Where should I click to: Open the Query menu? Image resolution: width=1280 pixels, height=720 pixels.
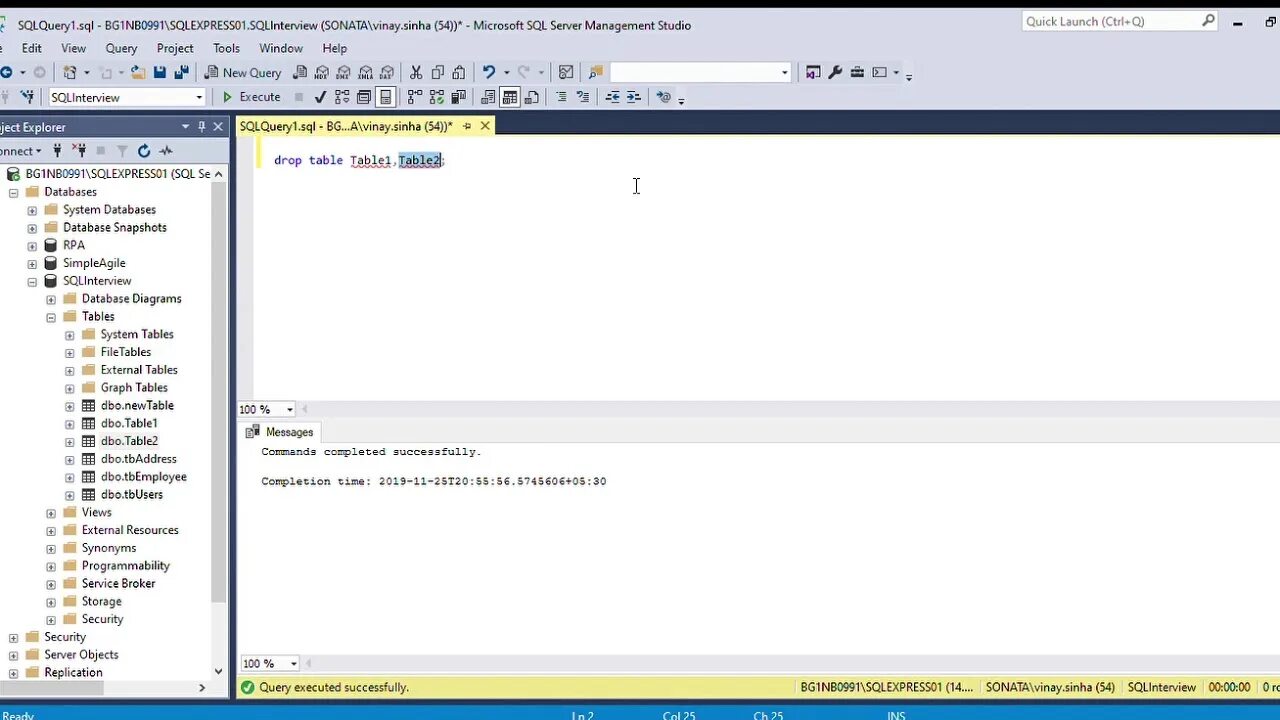[x=121, y=48]
